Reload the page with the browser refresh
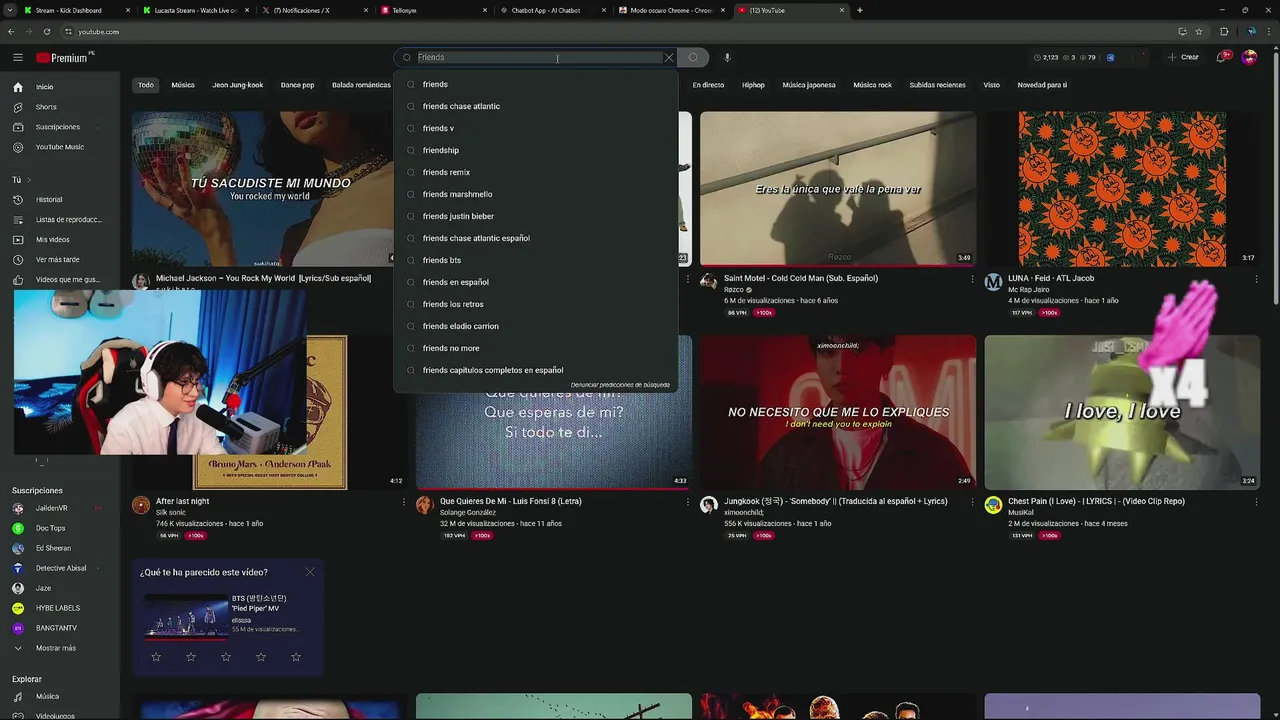Viewport: 1280px width, 720px height. click(x=47, y=31)
